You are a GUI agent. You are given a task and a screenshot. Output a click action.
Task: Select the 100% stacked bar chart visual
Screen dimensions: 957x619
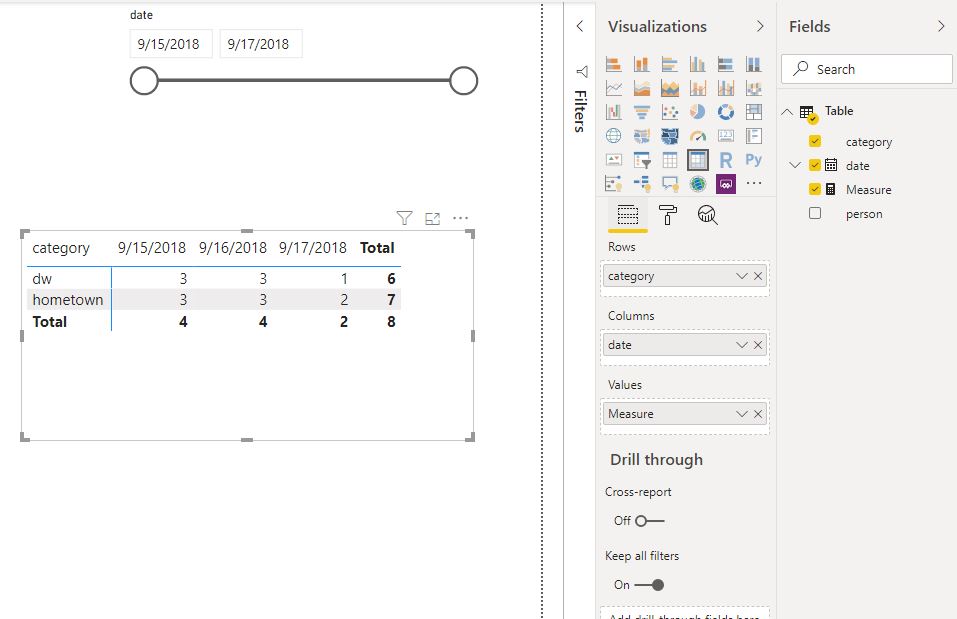click(726, 64)
